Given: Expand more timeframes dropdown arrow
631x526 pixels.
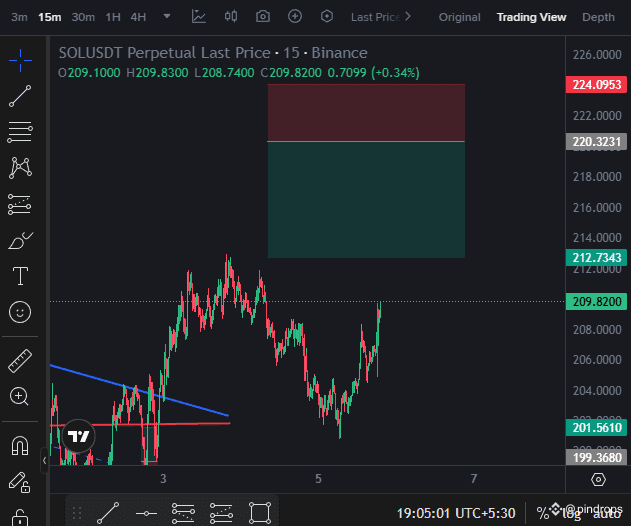Looking at the screenshot, I should click(167, 17).
